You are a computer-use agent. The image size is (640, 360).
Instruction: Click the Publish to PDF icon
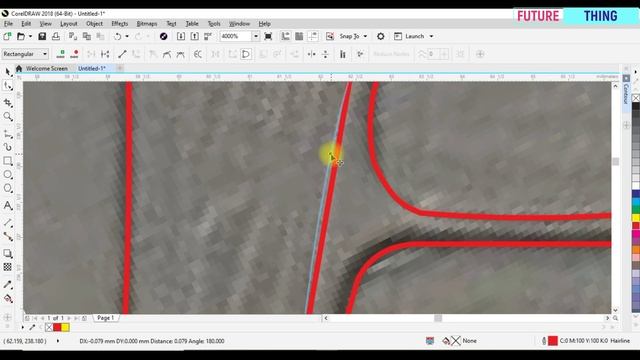click(208, 36)
